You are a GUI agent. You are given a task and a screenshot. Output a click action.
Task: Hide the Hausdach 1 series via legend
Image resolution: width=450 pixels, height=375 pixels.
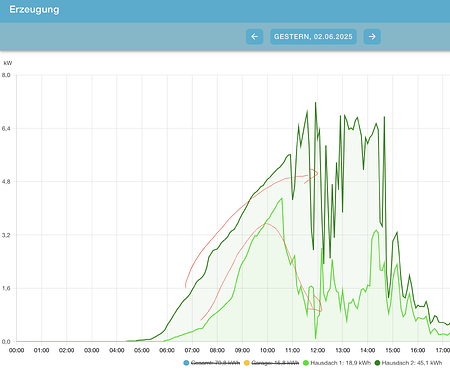tap(337, 363)
